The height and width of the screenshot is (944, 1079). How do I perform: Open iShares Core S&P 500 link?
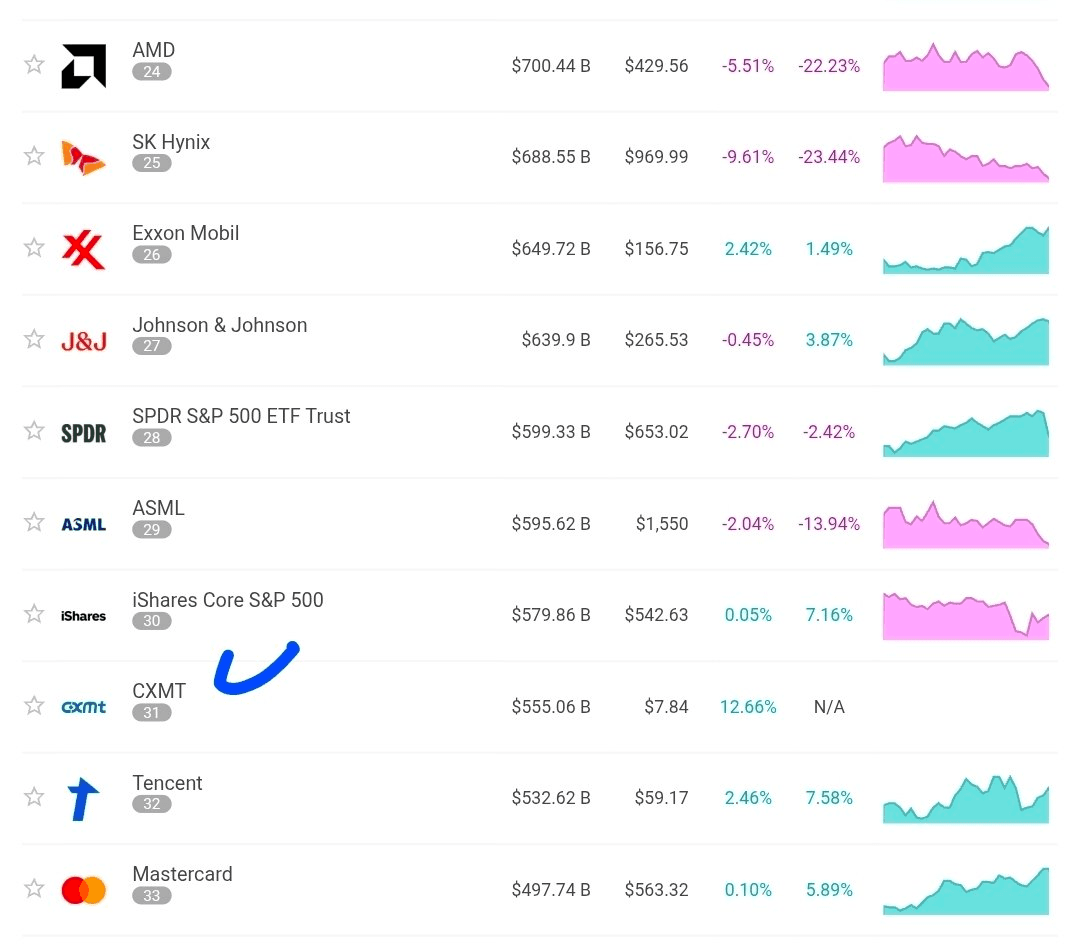[228, 599]
